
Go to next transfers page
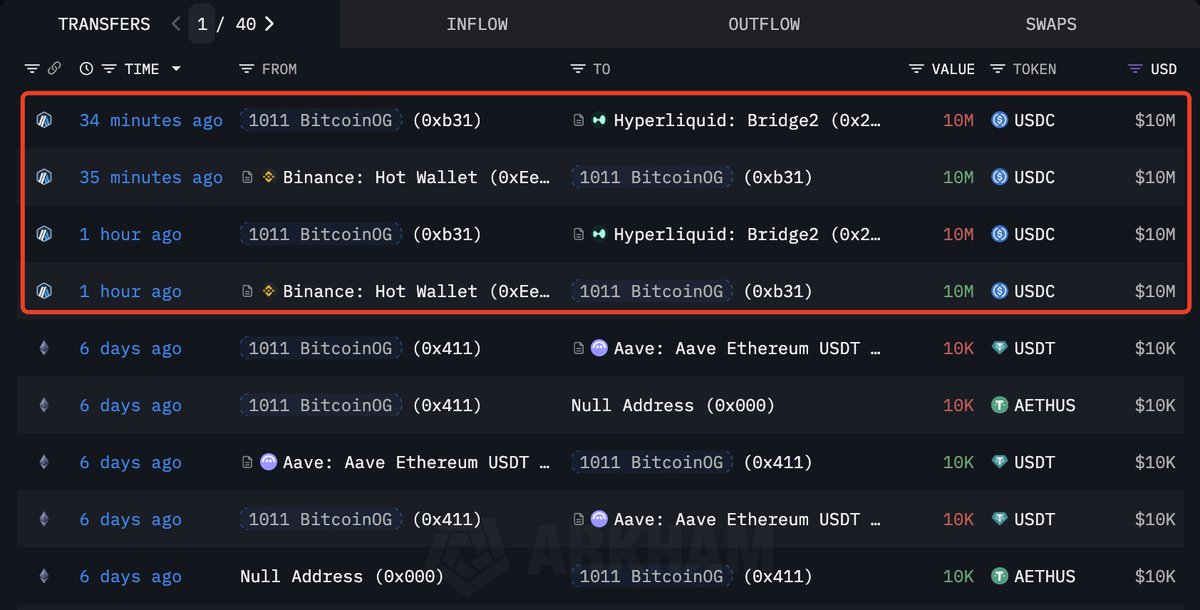click(x=270, y=24)
